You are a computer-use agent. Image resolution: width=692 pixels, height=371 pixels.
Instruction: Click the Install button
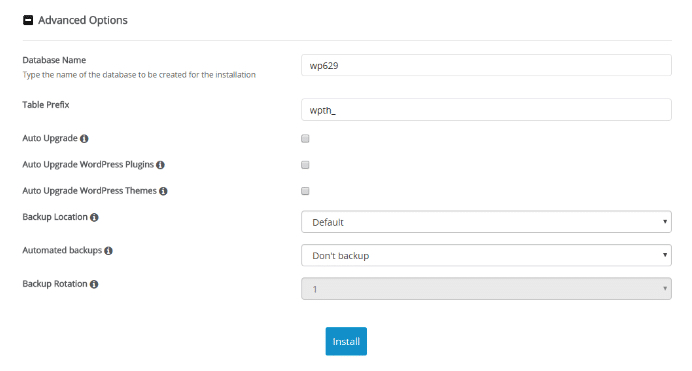346,341
